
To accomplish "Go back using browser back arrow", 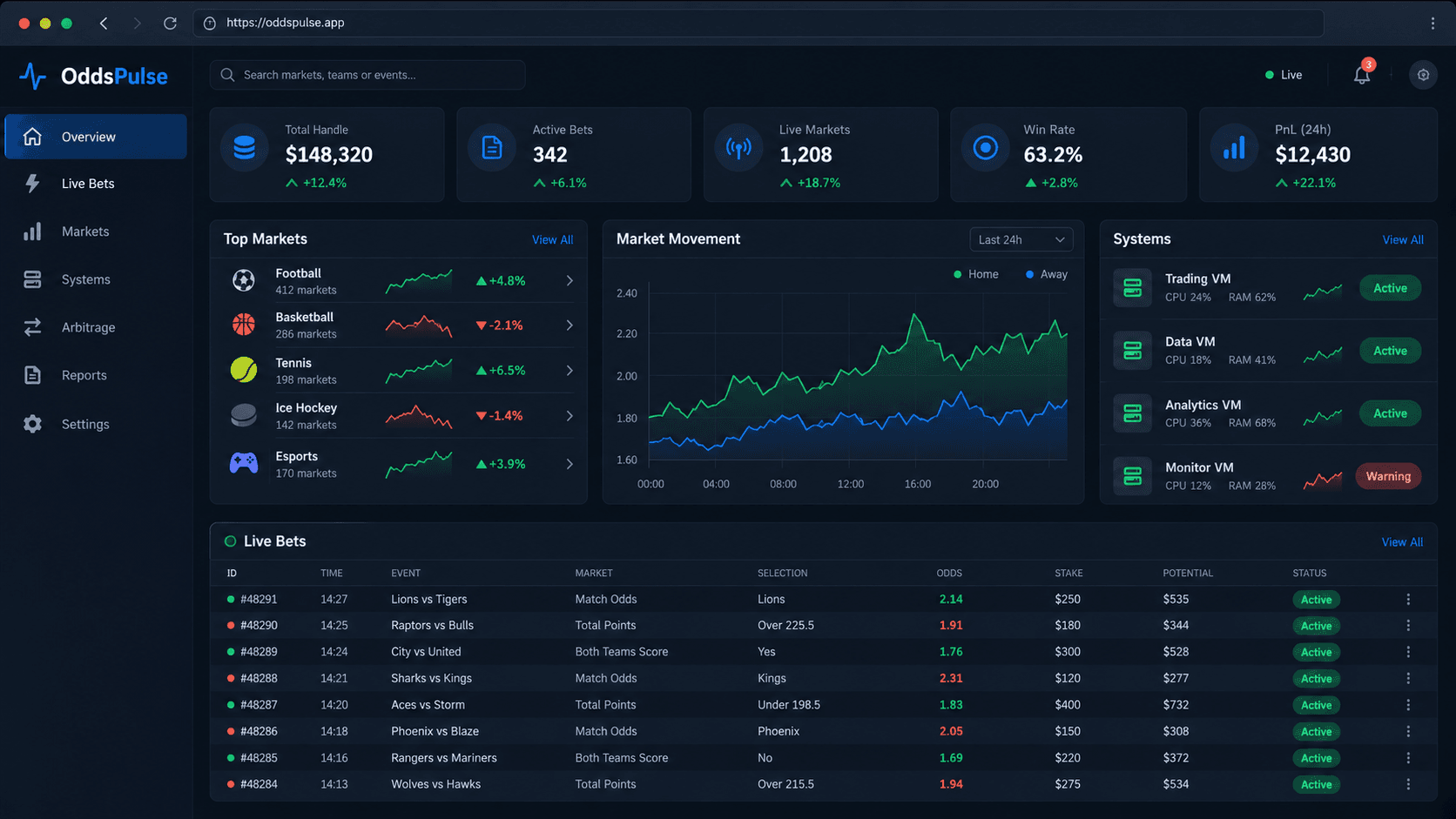I will (104, 23).
